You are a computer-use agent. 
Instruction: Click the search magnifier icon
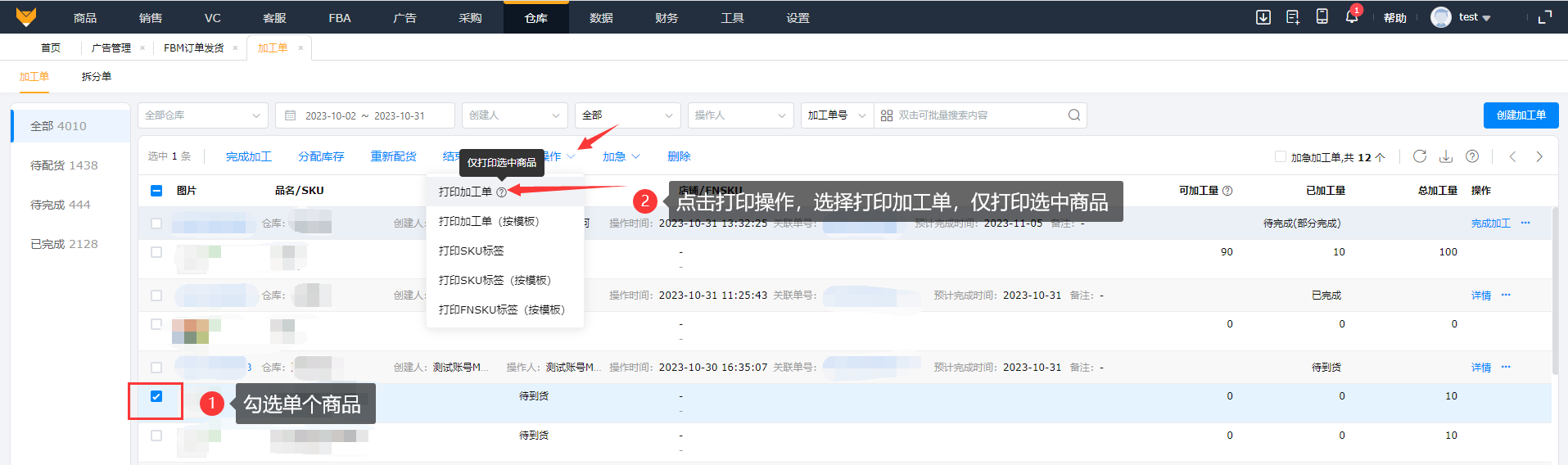click(x=1074, y=115)
